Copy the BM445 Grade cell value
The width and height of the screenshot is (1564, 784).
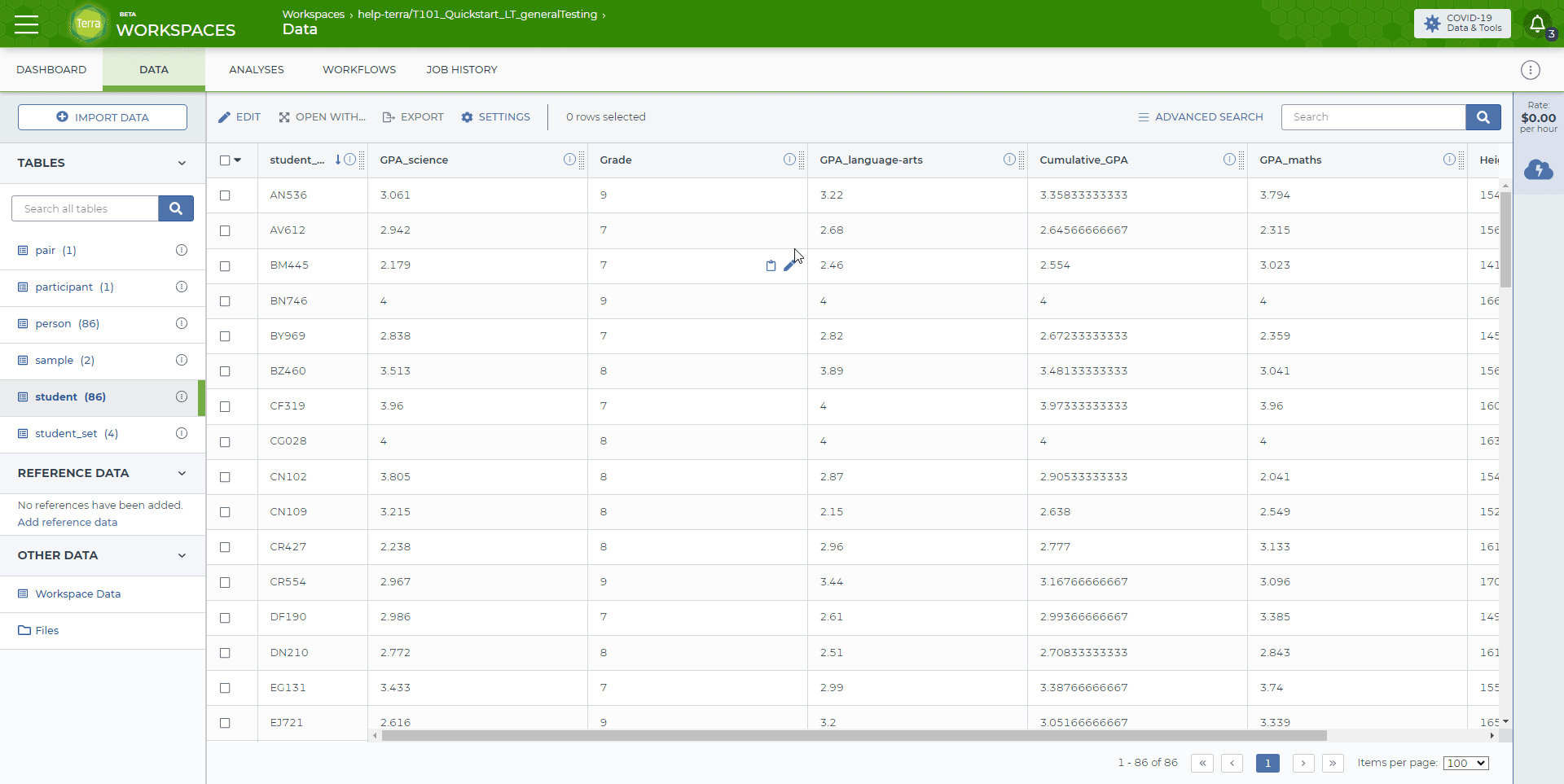point(771,265)
